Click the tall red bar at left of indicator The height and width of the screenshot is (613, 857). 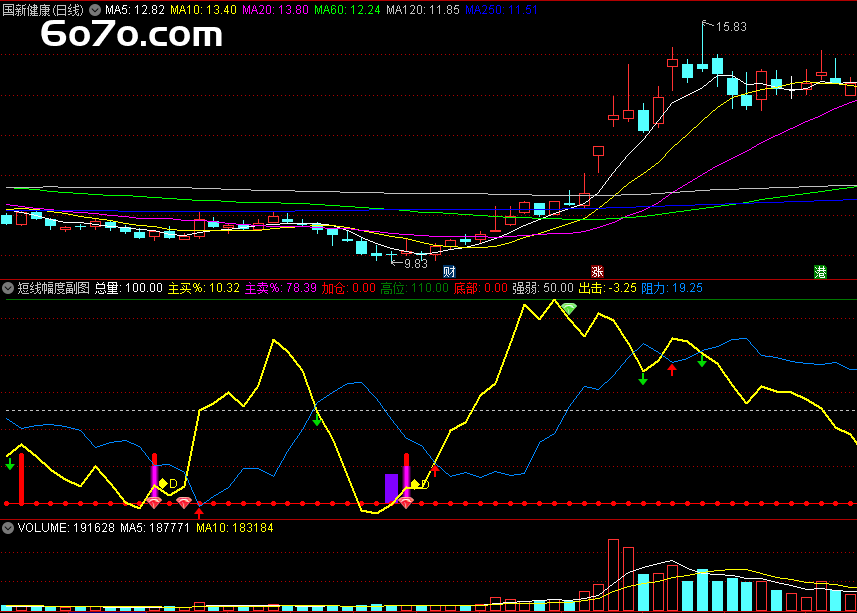pos(21,479)
